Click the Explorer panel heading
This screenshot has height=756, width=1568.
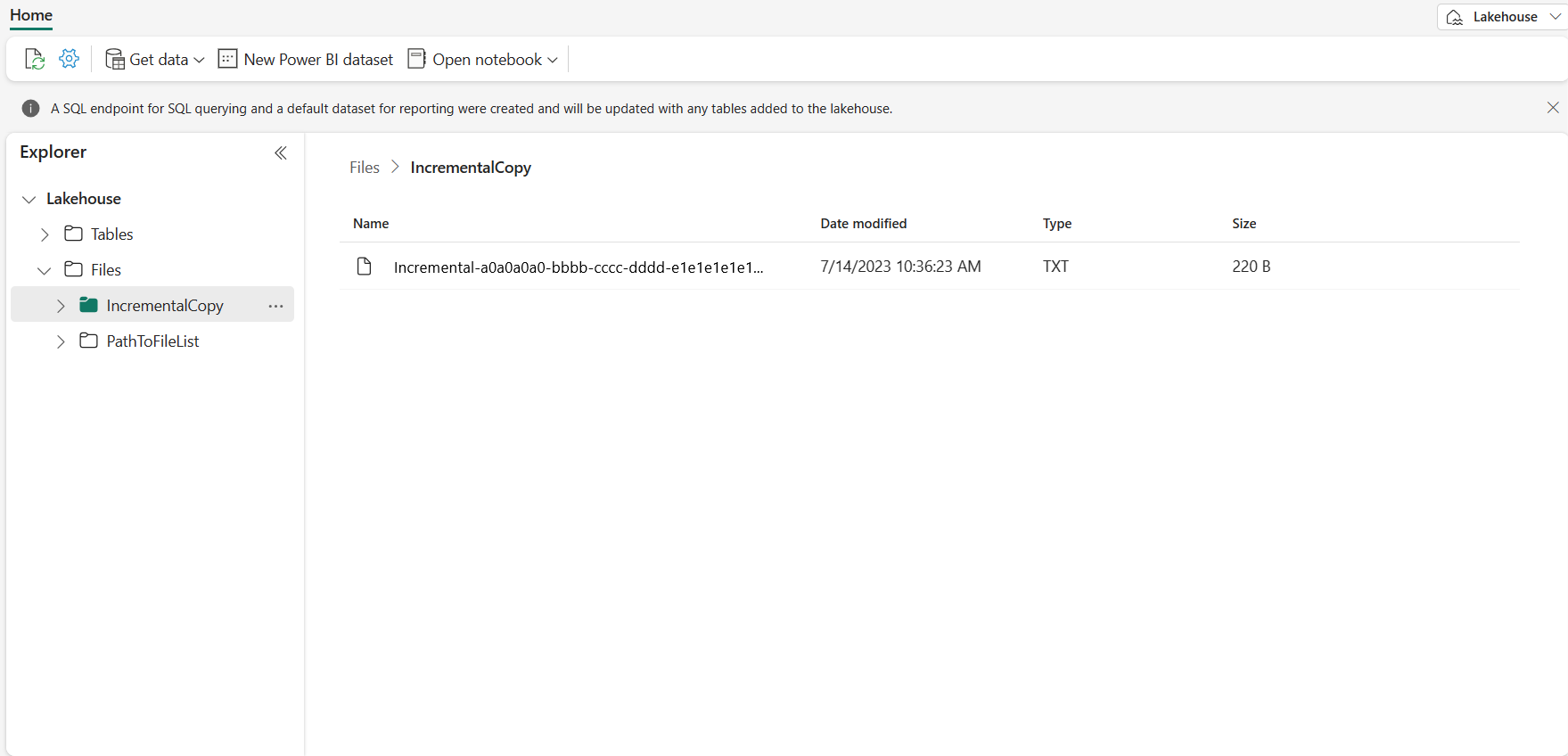(53, 152)
